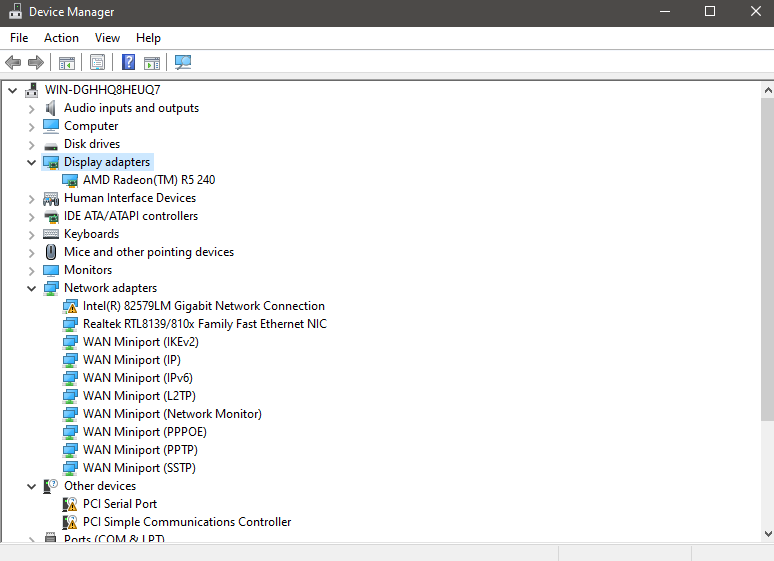Select WAN Miniport (Network Monitor)

pos(172,414)
